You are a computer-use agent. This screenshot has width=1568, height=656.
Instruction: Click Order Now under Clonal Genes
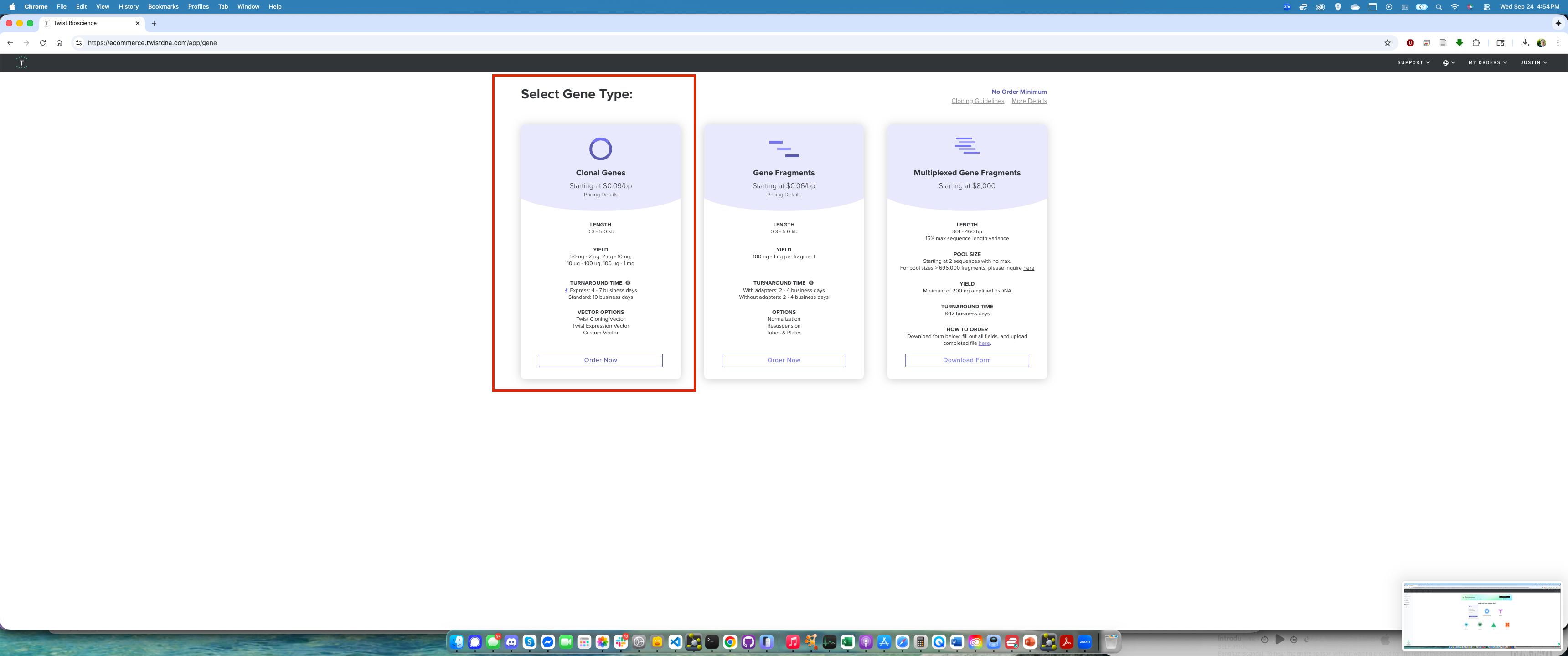click(x=600, y=360)
